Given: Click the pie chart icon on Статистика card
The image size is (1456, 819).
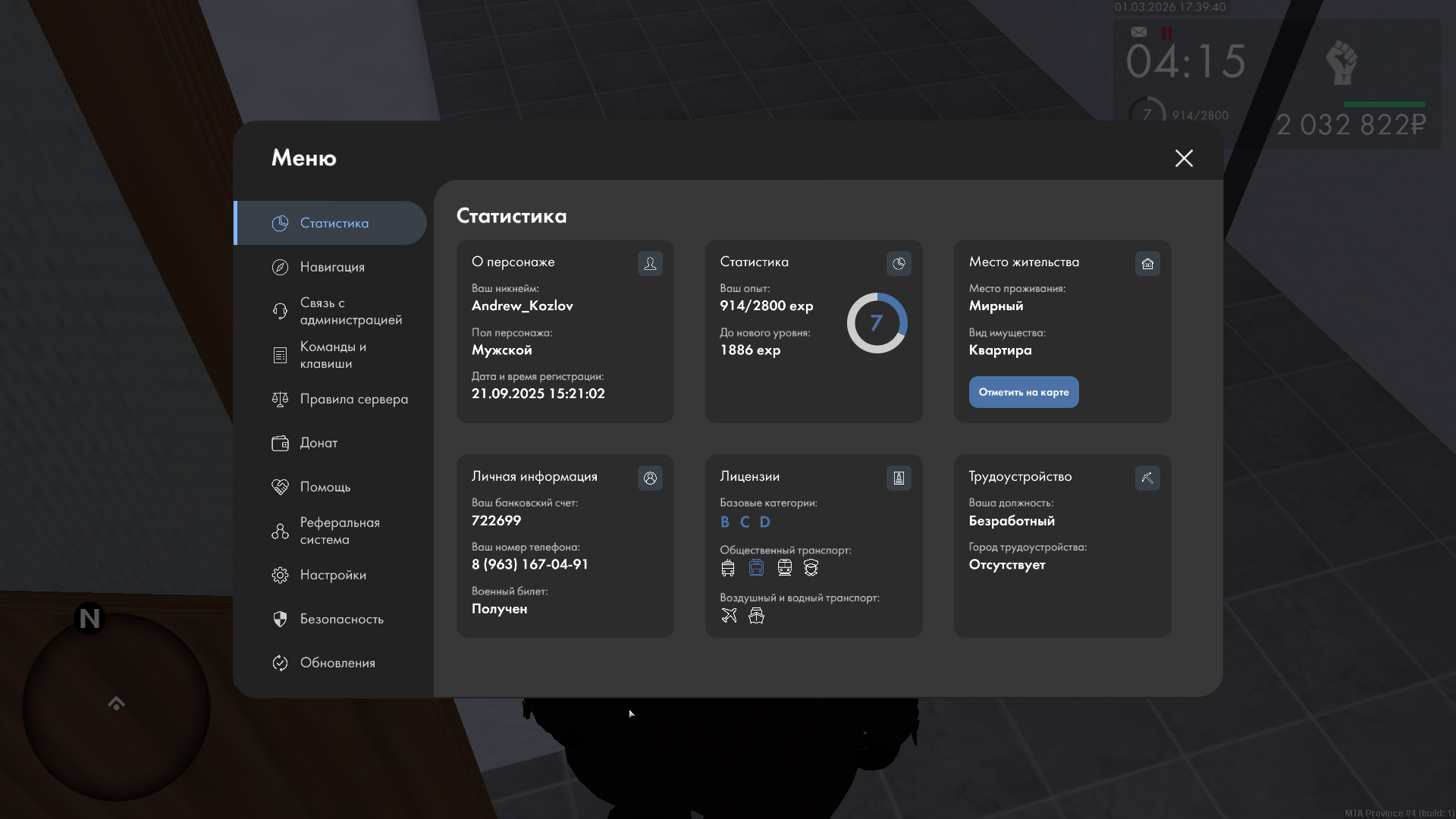Looking at the screenshot, I should click(899, 263).
